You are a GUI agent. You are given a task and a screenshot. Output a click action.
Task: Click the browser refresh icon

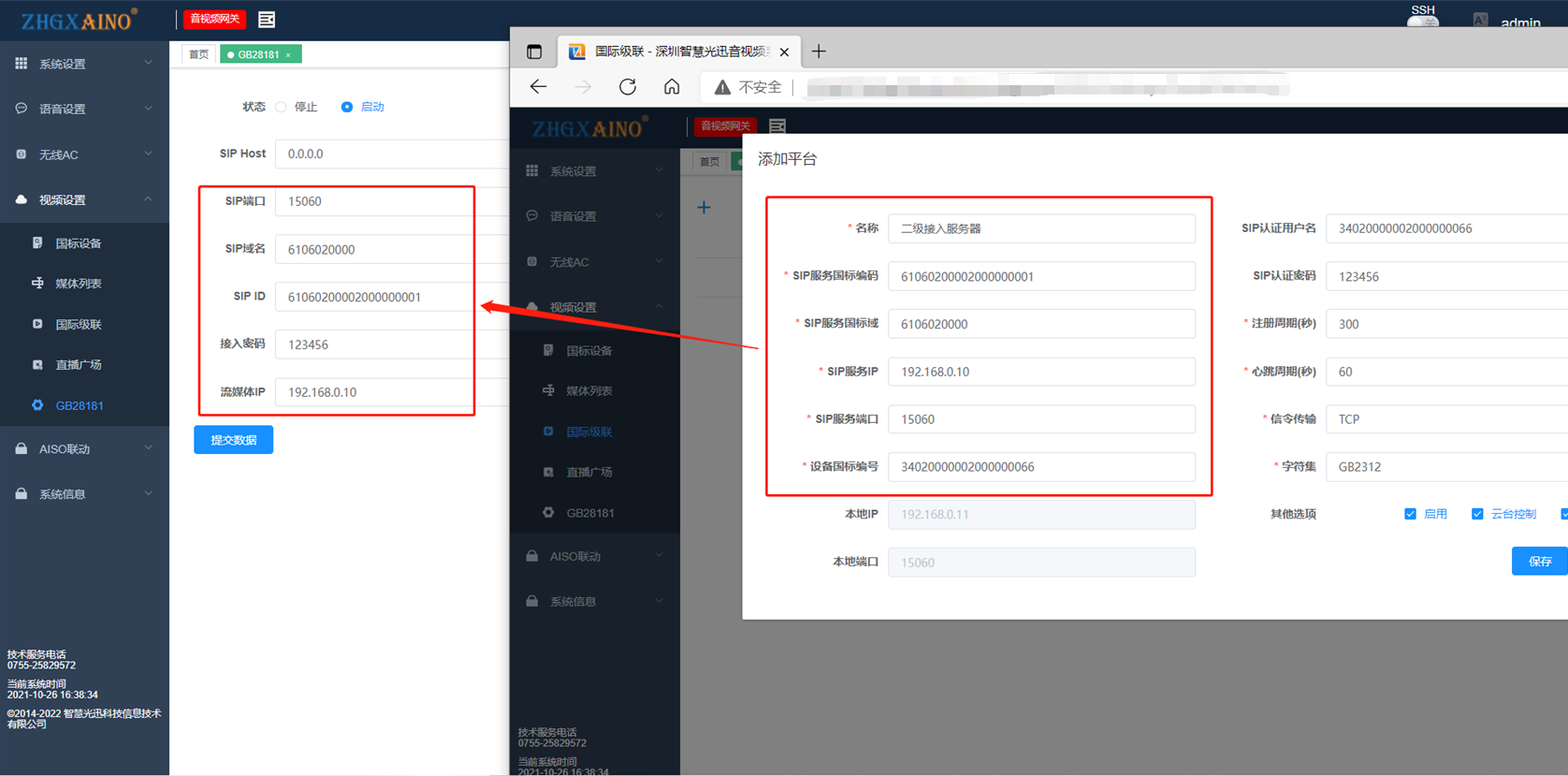point(628,87)
